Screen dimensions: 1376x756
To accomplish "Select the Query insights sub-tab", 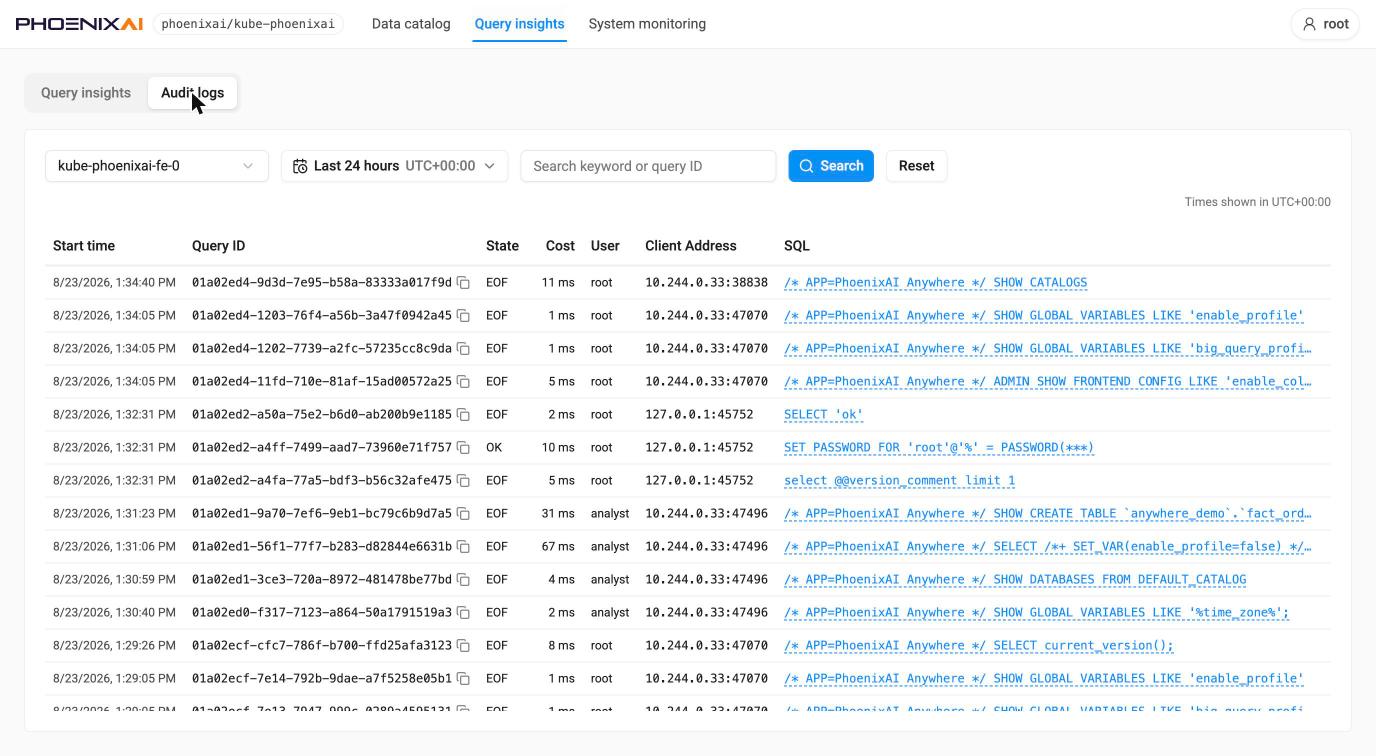I will pos(86,93).
